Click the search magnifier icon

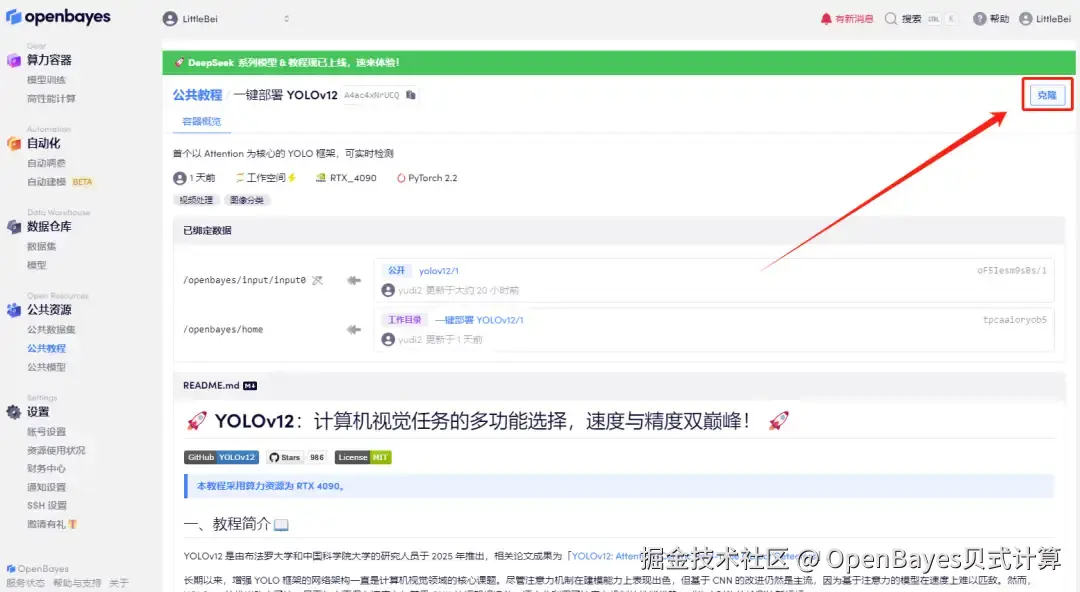(891, 19)
